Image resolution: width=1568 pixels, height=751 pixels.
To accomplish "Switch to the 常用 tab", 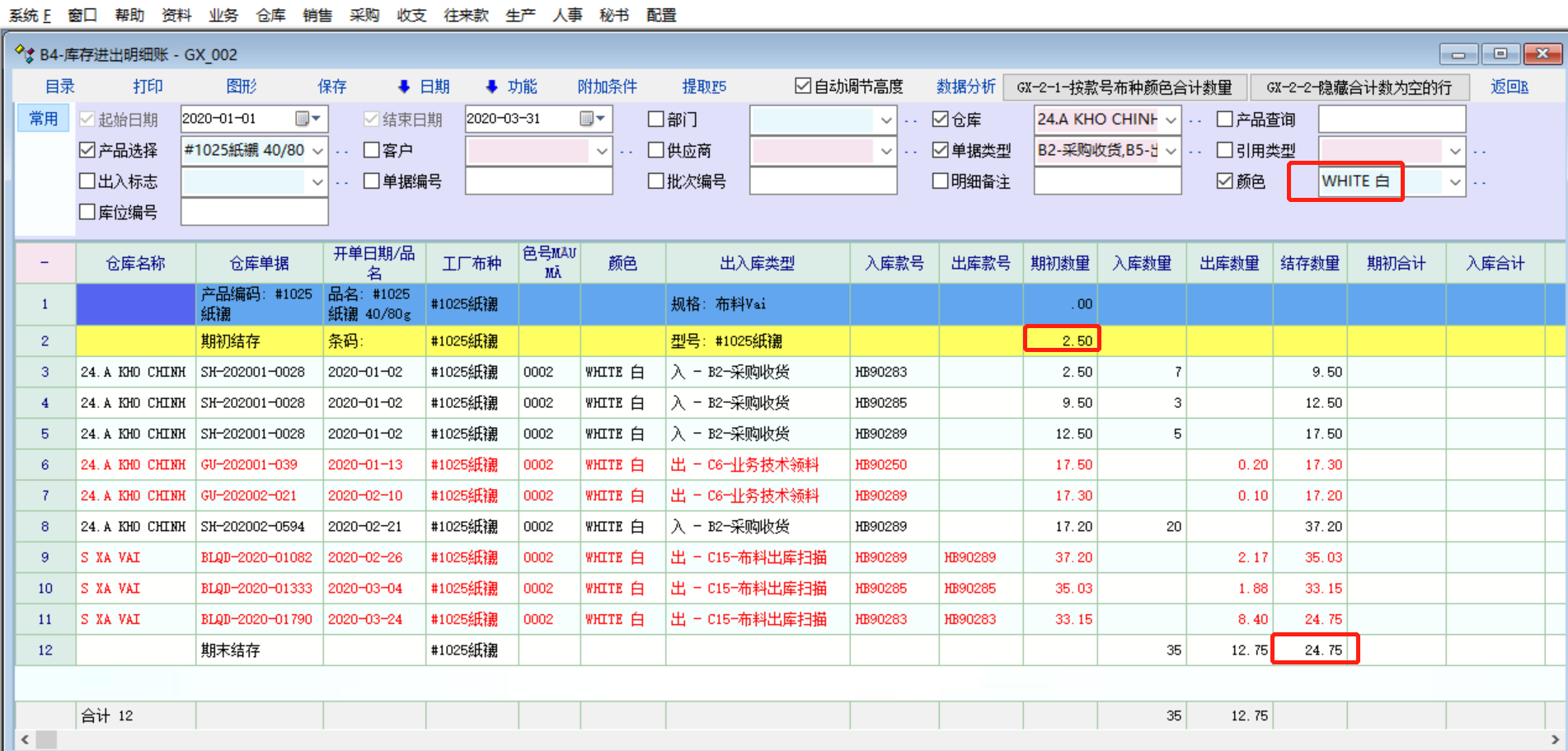I will point(44,119).
